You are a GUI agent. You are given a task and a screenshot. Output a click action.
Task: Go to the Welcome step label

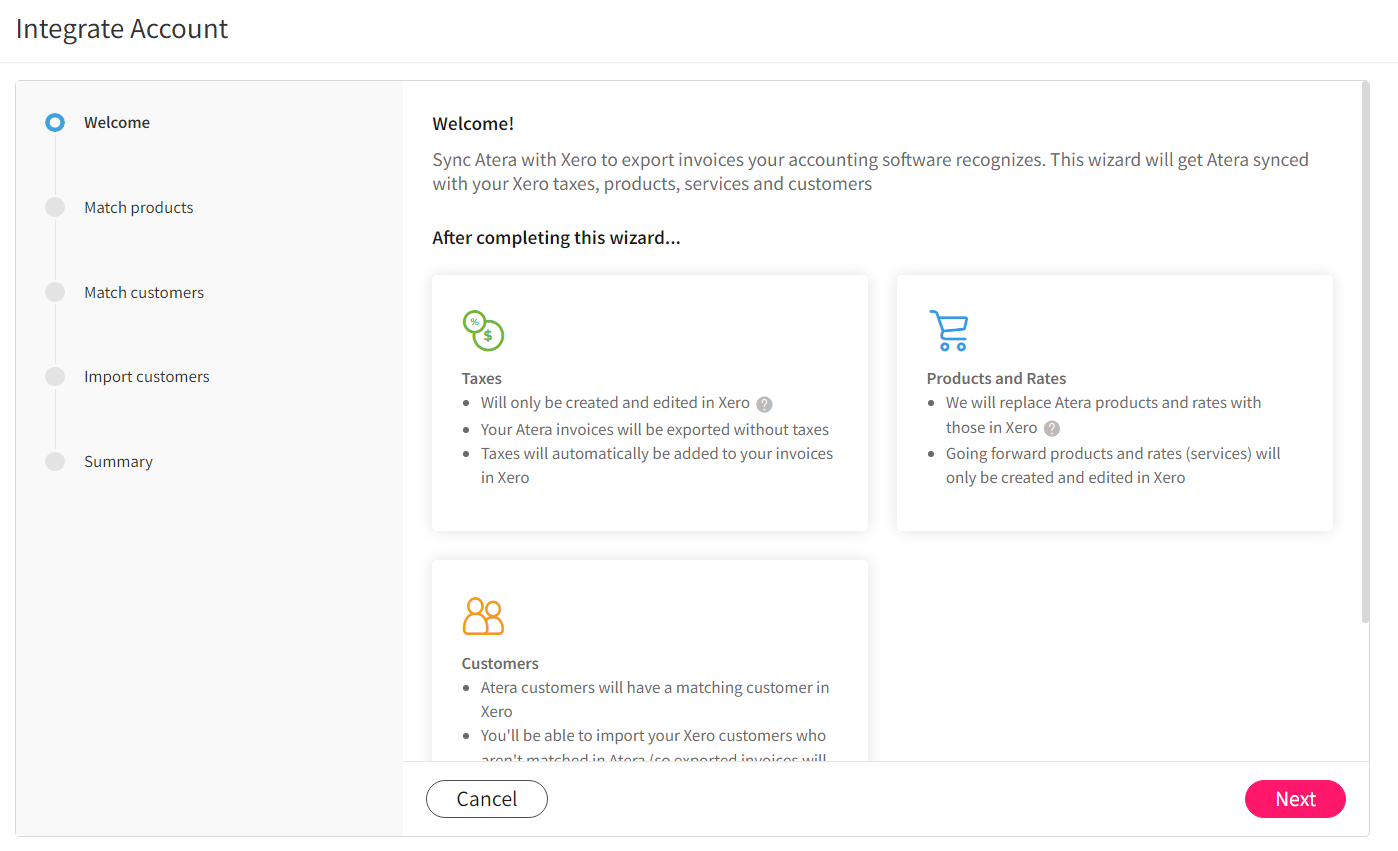(x=117, y=123)
